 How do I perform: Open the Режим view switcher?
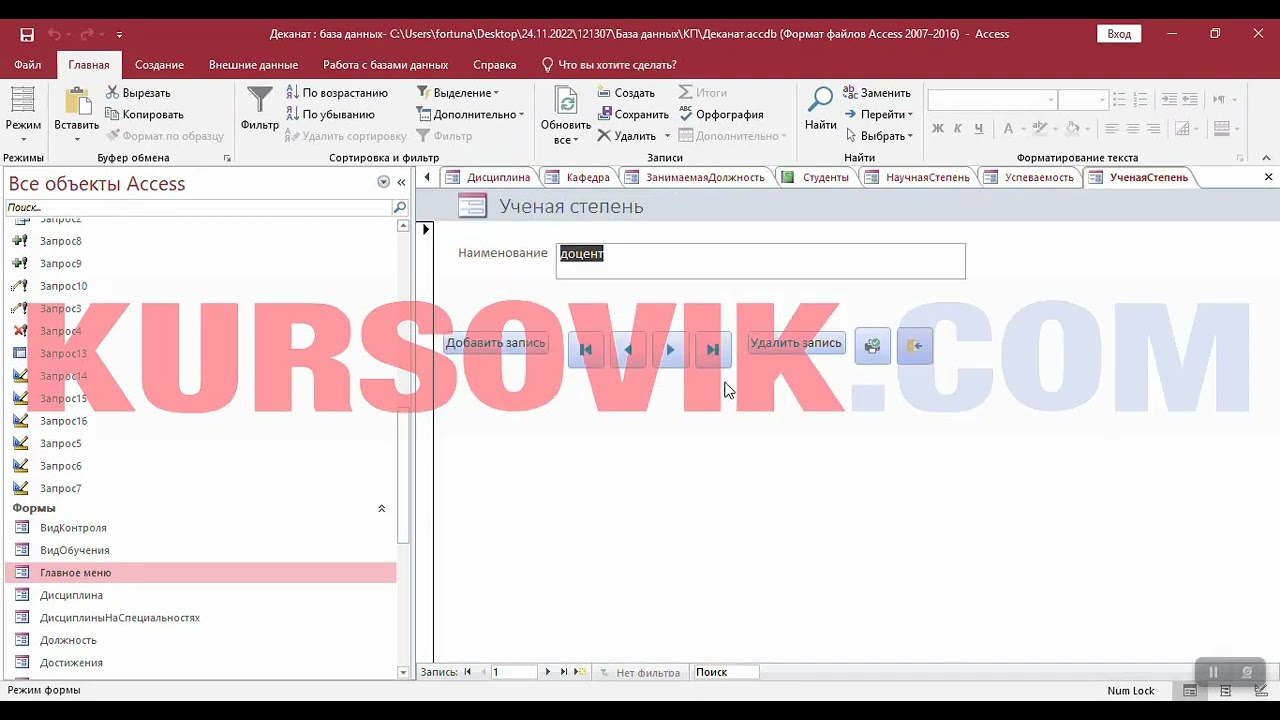tap(23, 115)
